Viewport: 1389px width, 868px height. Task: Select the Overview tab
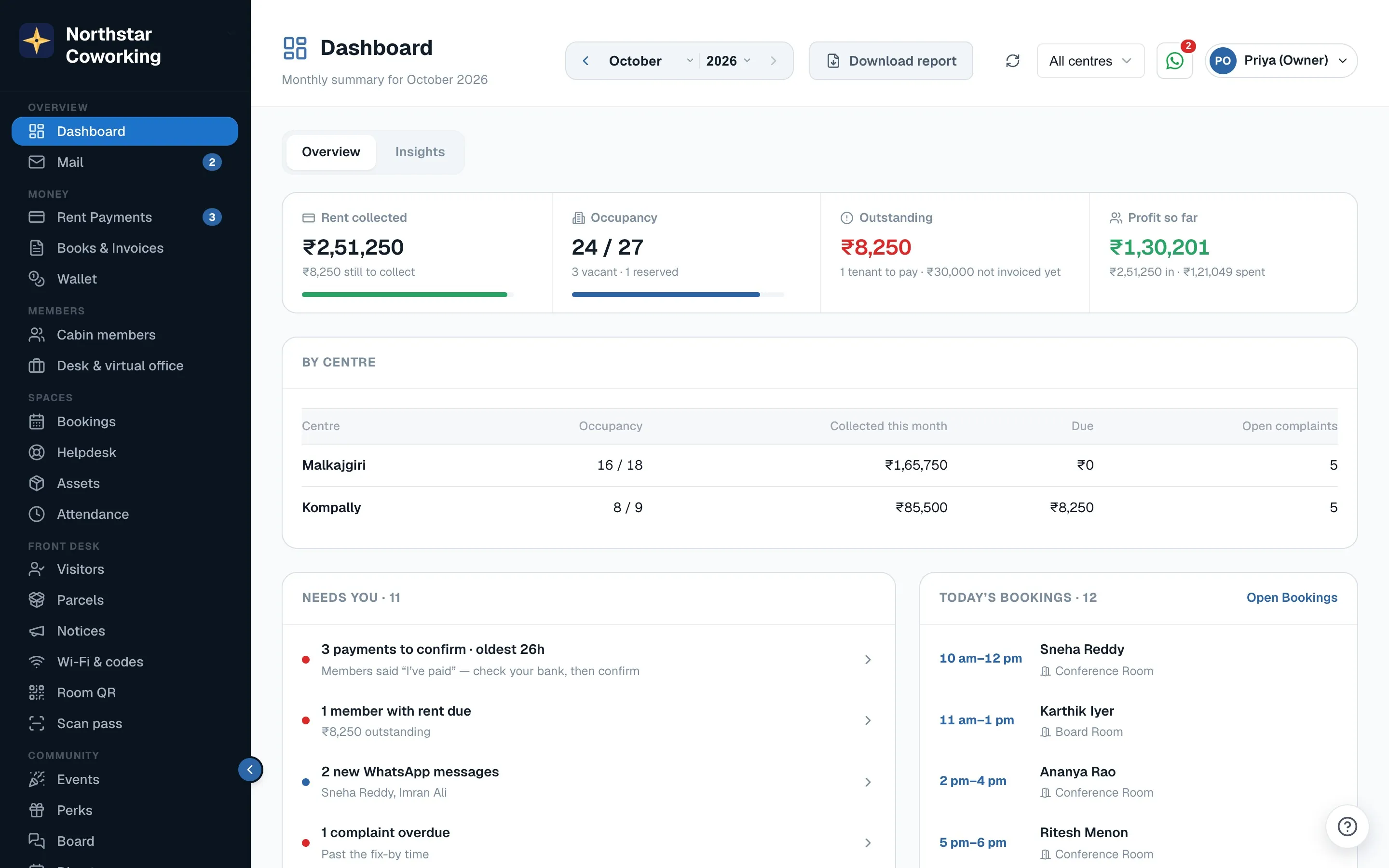click(331, 152)
